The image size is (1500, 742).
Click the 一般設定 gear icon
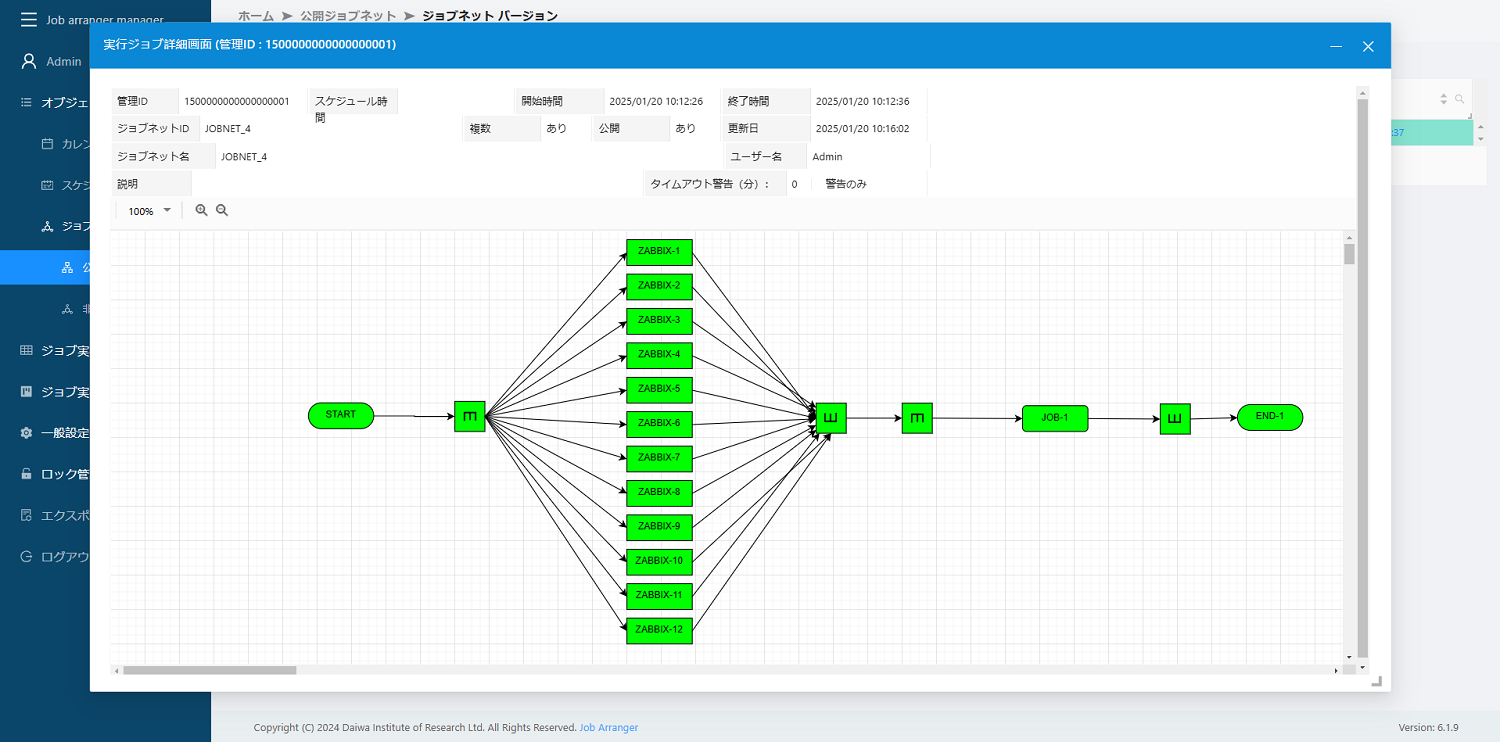pos(27,433)
